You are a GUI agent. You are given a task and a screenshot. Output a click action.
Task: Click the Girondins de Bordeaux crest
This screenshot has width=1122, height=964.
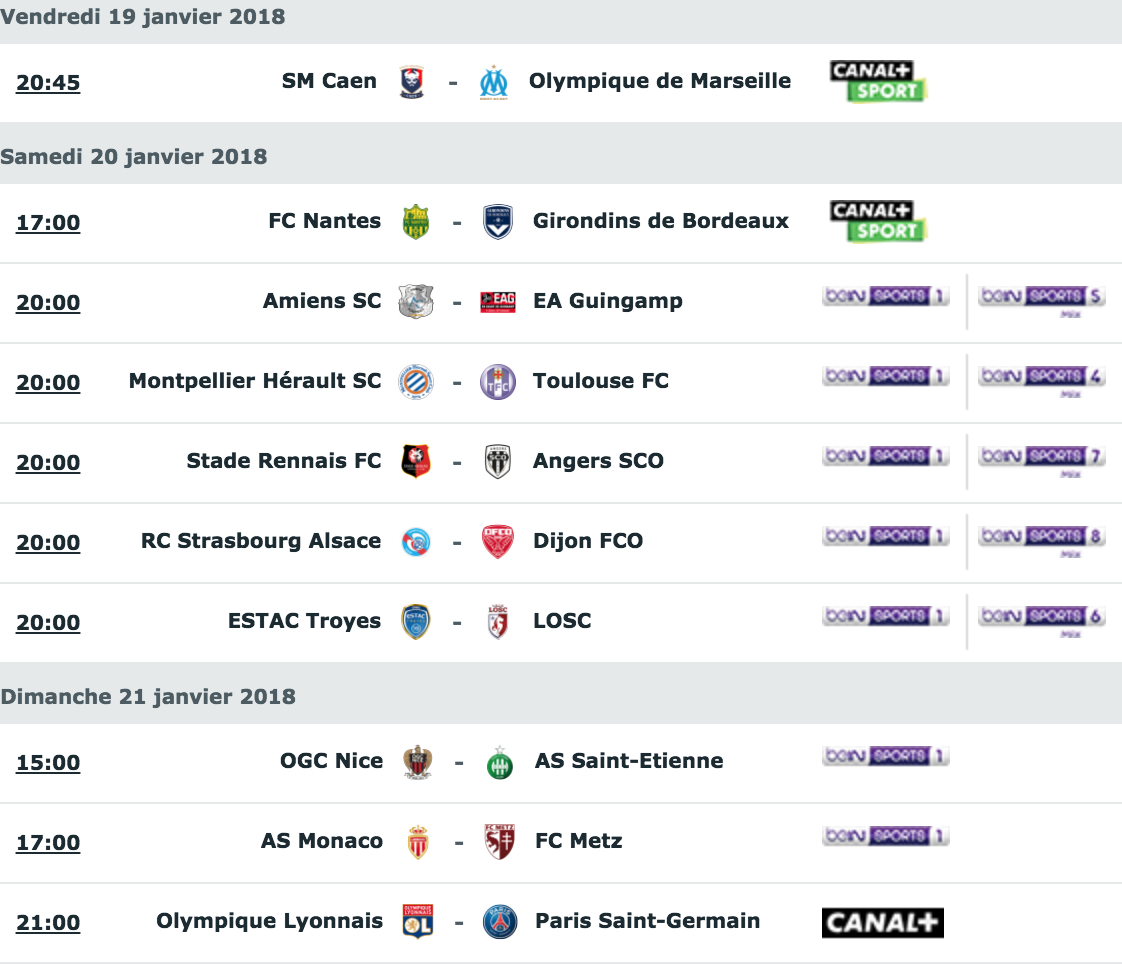(x=497, y=222)
